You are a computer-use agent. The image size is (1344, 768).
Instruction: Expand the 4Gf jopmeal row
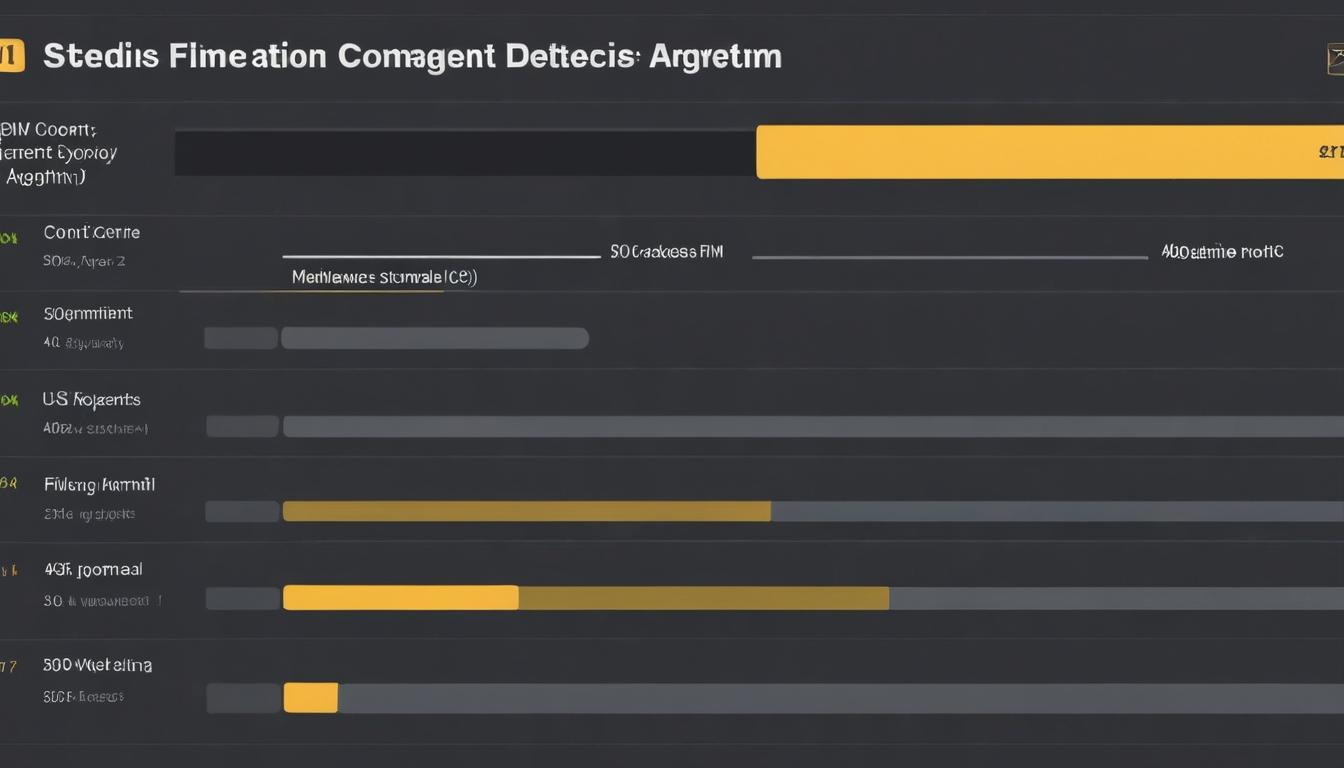pos(93,569)
